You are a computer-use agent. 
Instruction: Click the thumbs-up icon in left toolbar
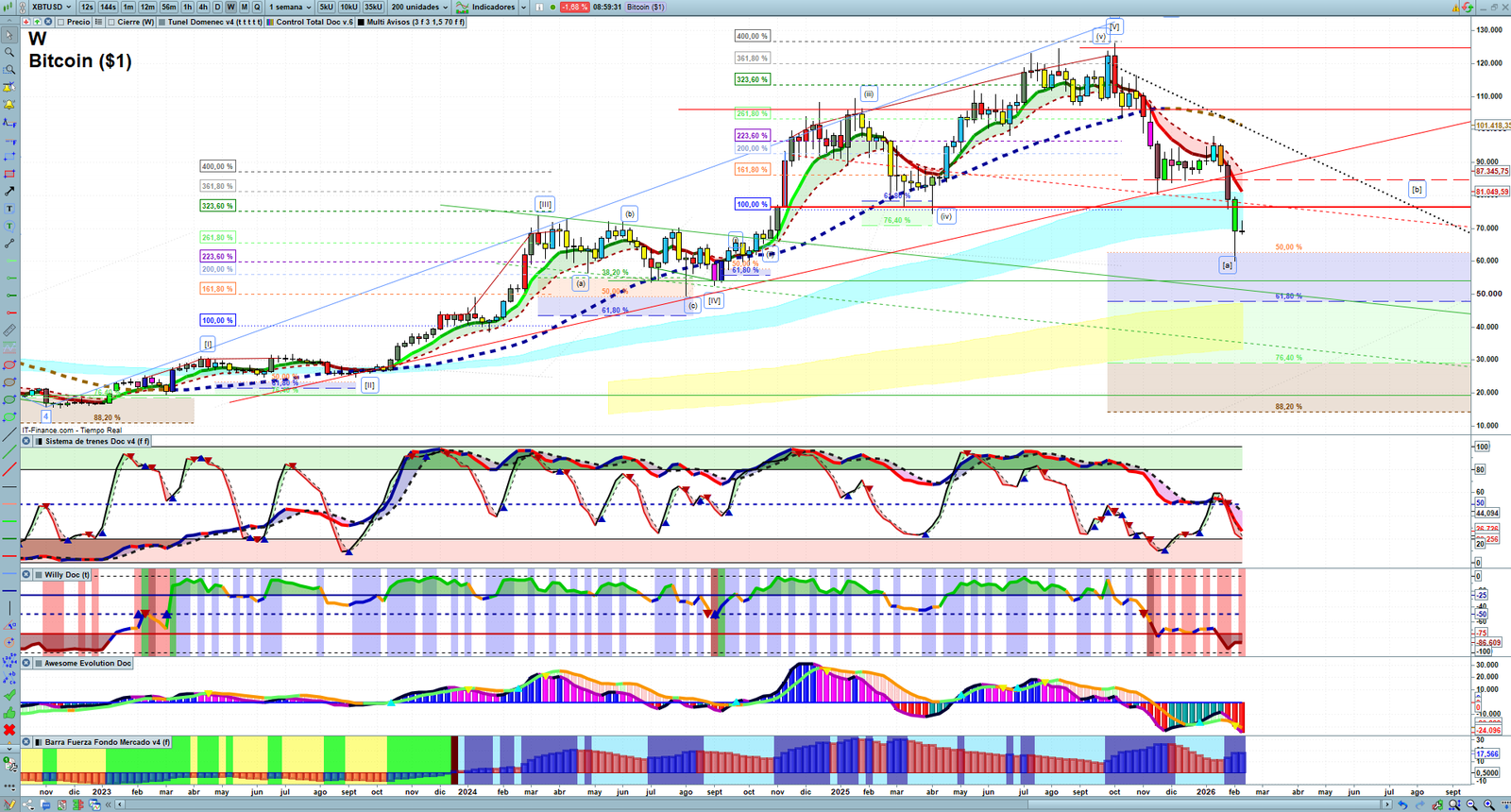[9, 712]
